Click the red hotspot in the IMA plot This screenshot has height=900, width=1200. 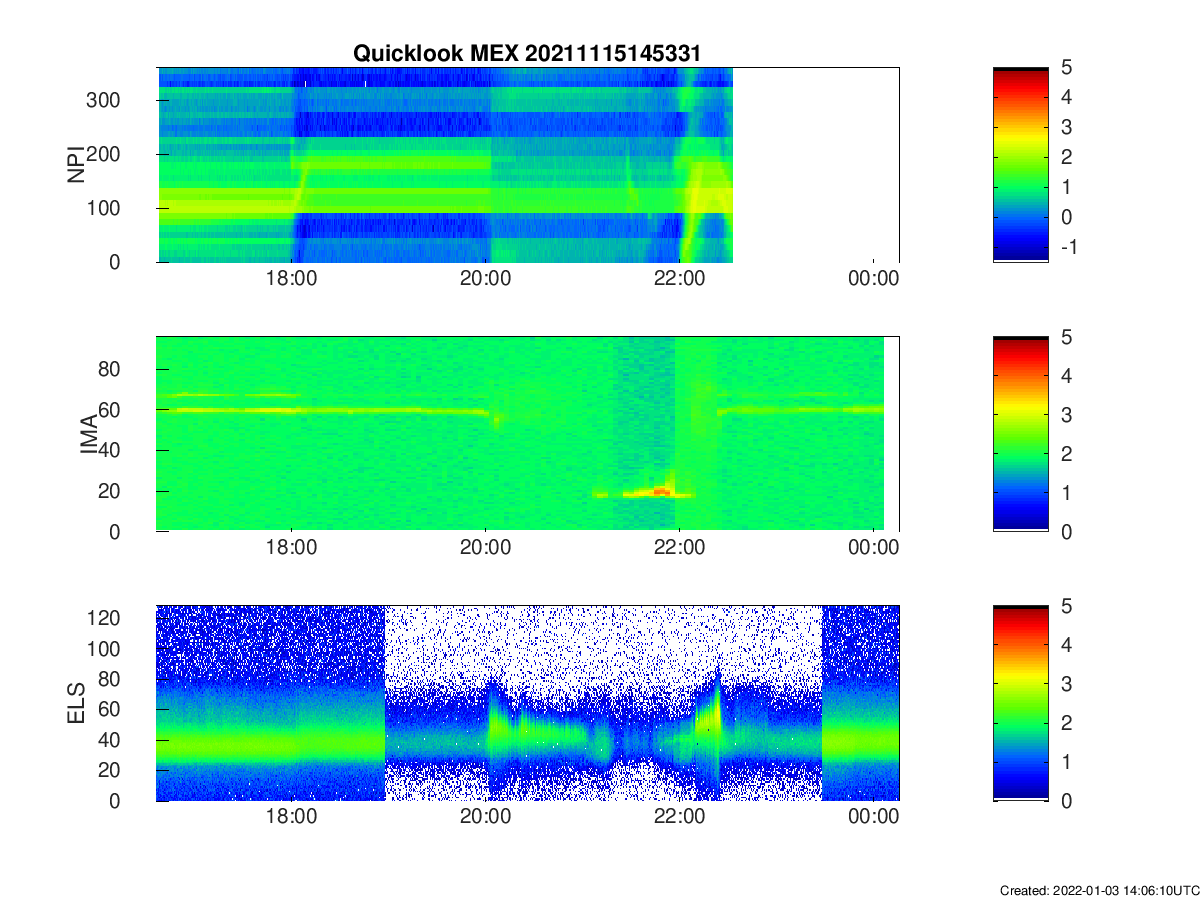[659, 491]
